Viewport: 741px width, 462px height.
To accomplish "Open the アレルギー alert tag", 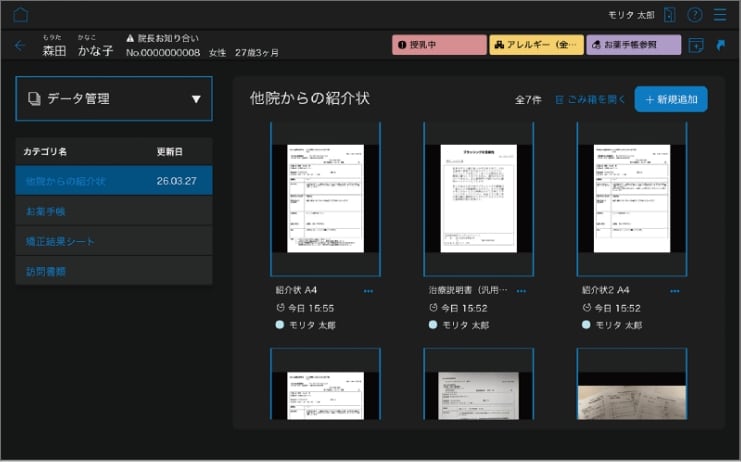I will coord(536,45).
